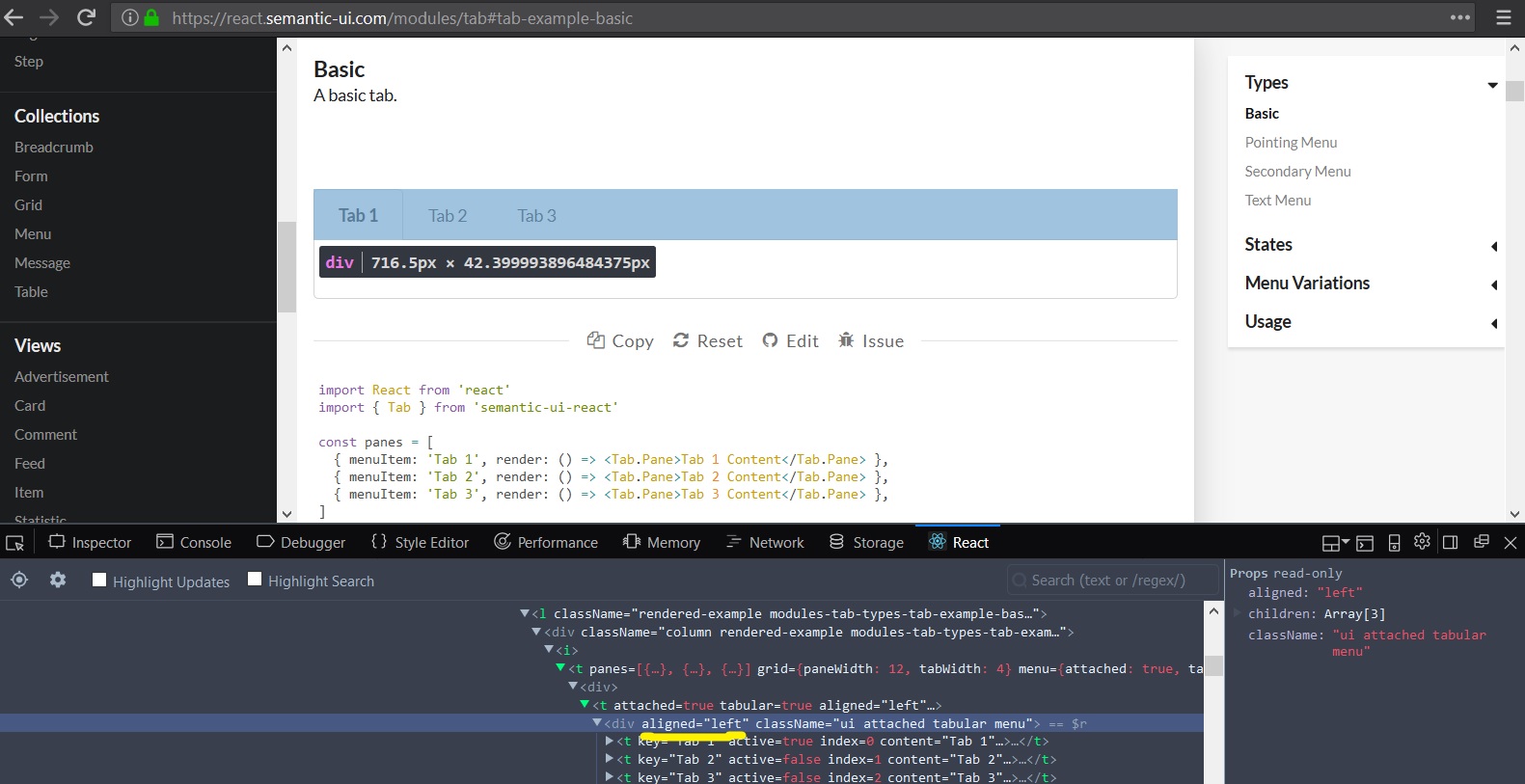The image size is (1525, 784).
Task: Open Card under Views sidebar
Action: point(30,405)
